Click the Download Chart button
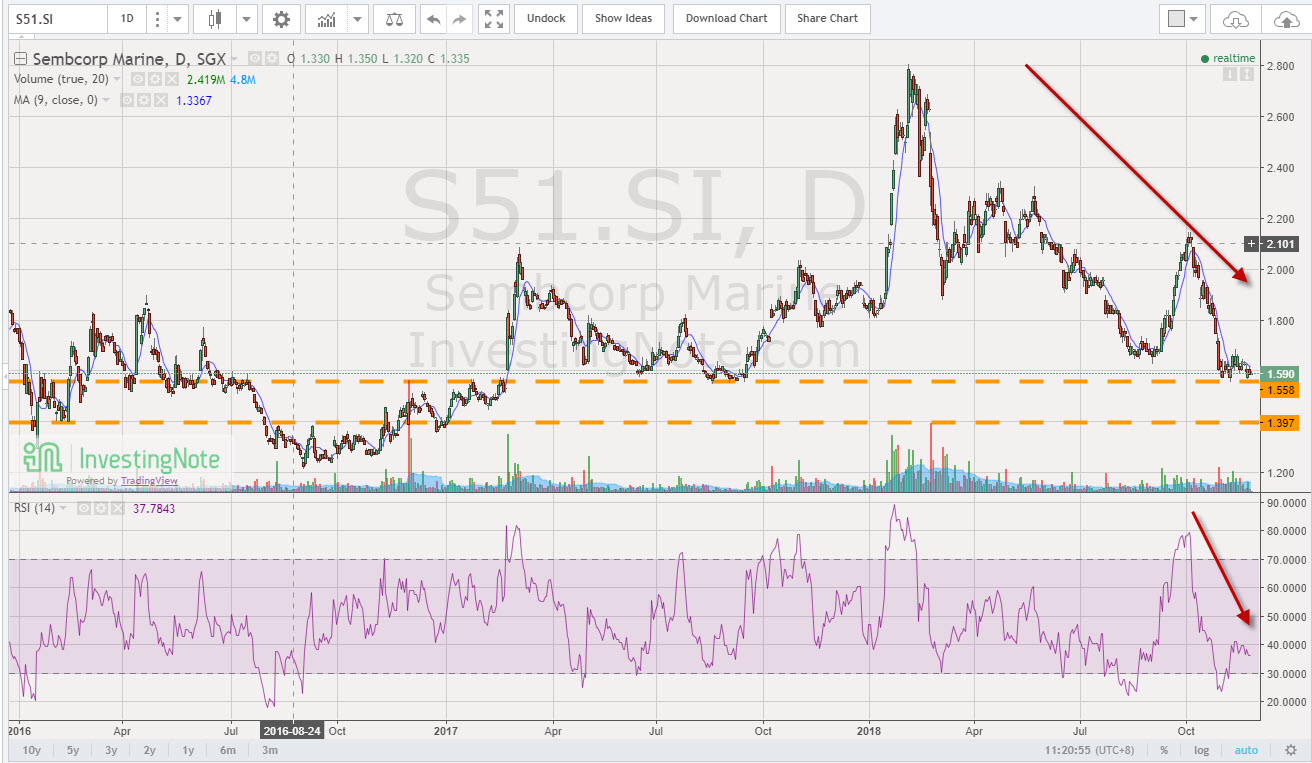The width and height of the screenshot is (1312, 763). (727, 18)
